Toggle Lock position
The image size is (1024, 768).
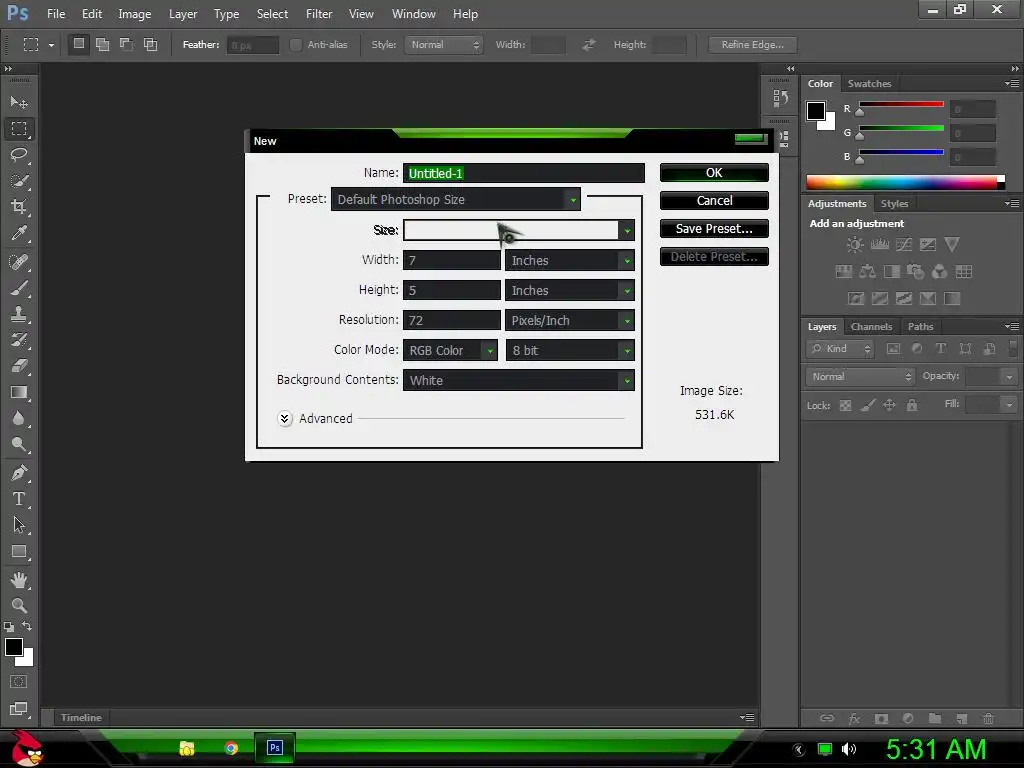coord(889,406)
